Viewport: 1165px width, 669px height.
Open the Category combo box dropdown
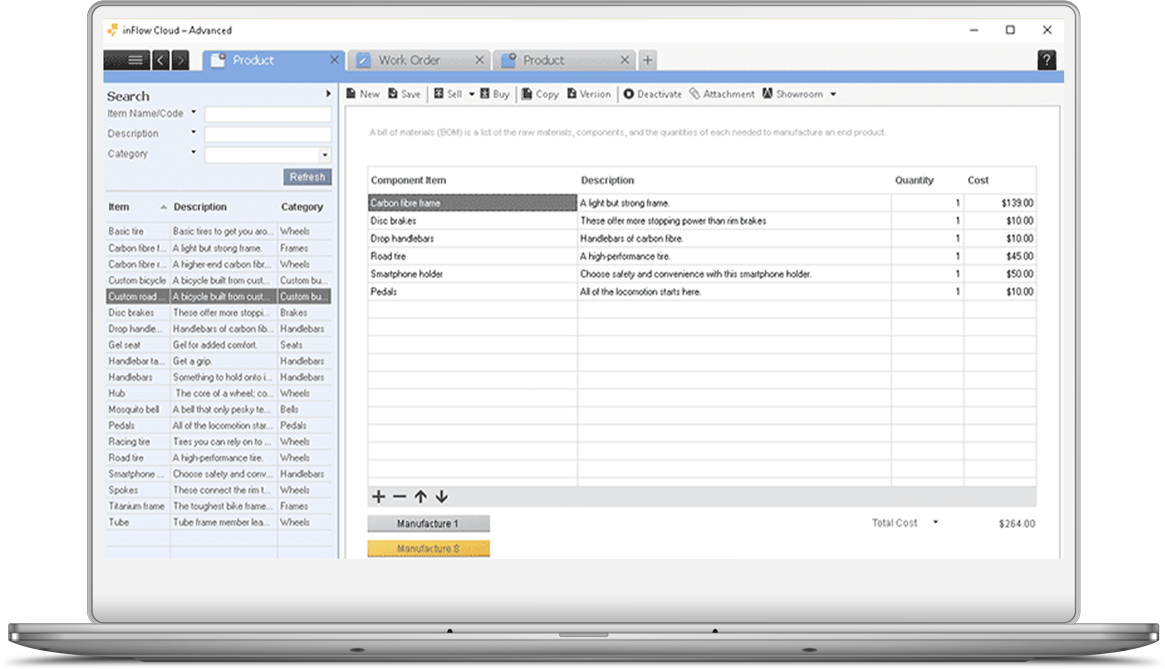coord(325,155)
